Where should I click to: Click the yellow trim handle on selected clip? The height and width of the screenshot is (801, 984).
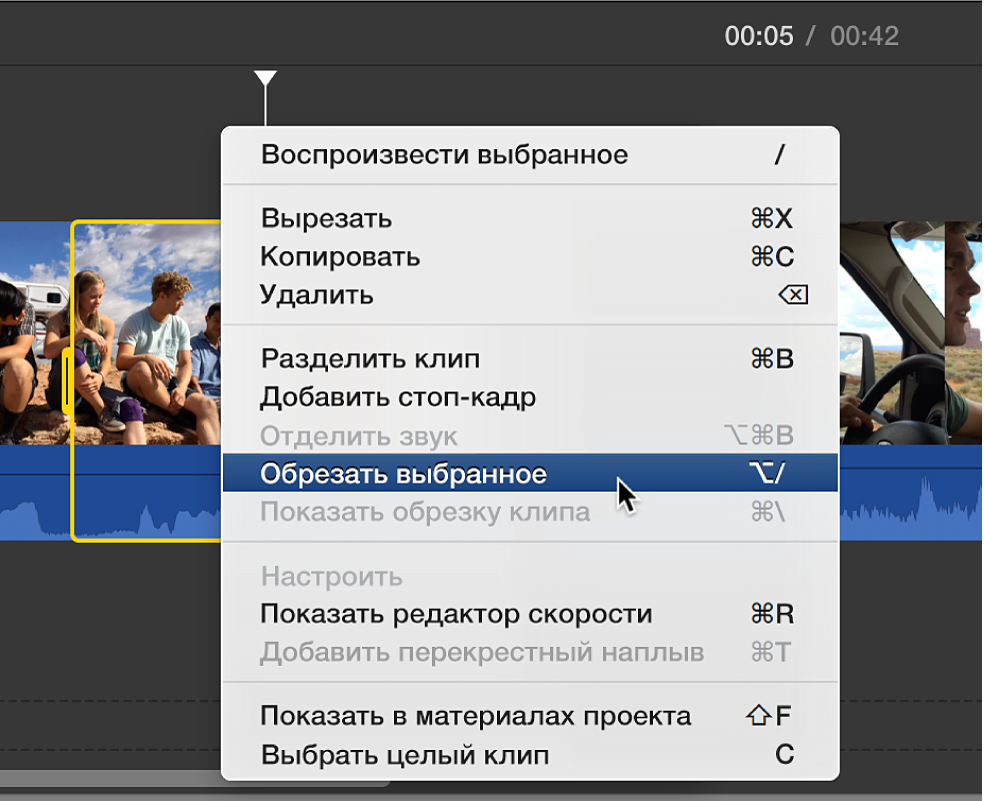coord(67,381)
